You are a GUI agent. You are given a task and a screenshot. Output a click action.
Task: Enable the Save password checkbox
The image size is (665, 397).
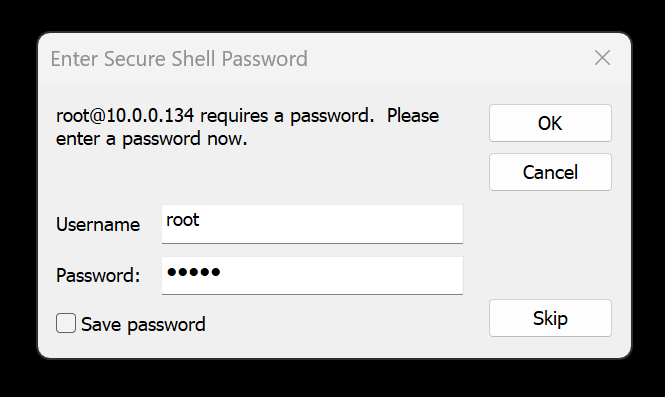pos(66,323)
